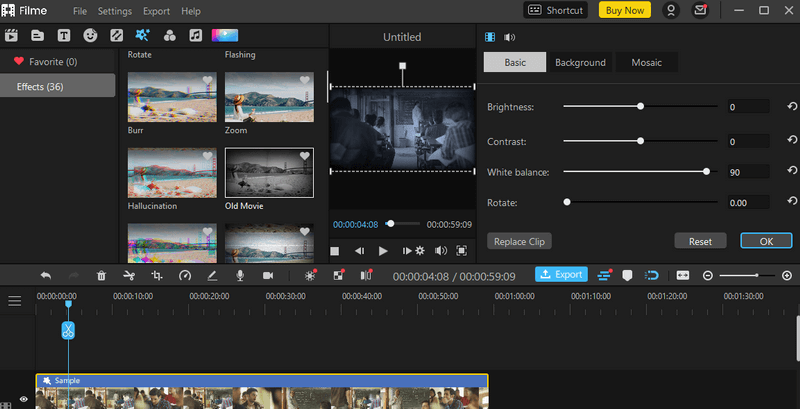Open the timeline hamburger menu
The height and width of the screenshot is (409, 800).
[15, 301]
